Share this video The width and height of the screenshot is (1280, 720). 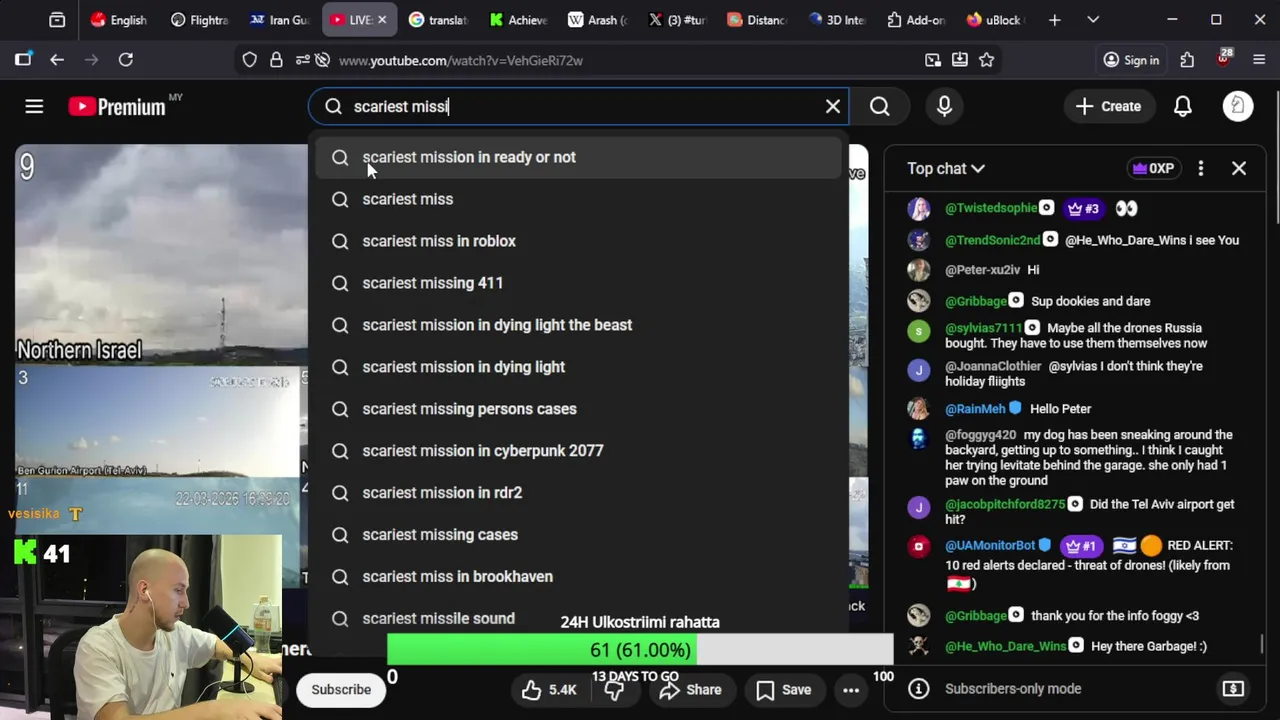pyautogui.click(x=690, y=690)
